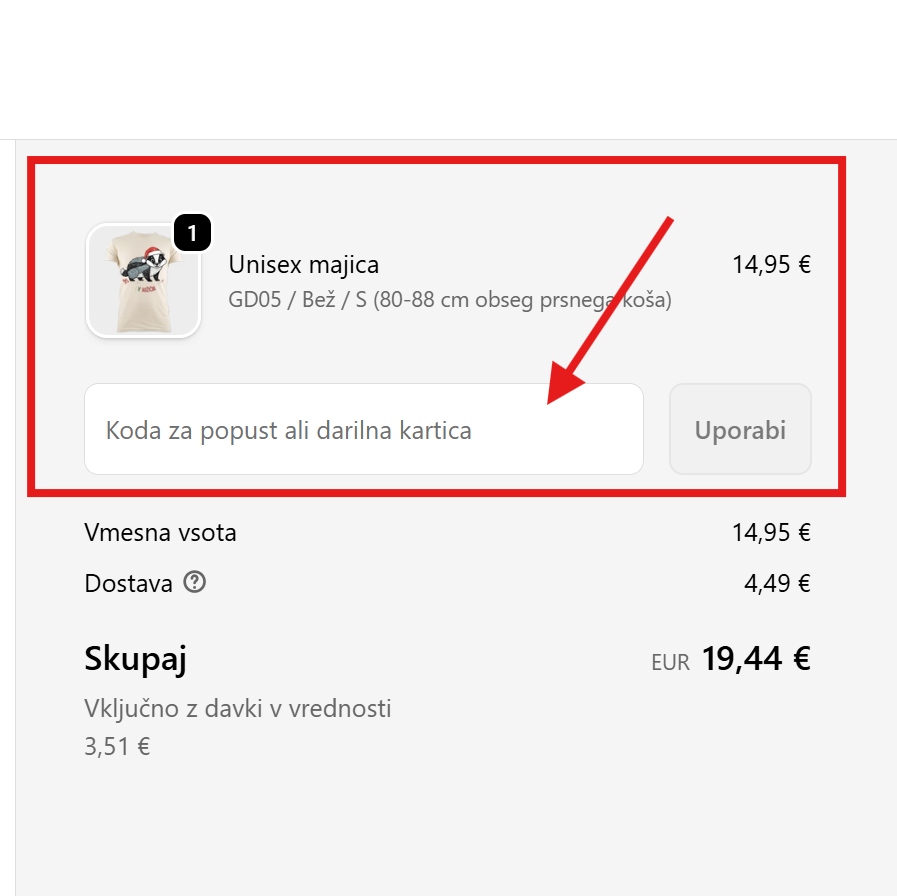Open the Unisex majica t-shirt thumbnail
Screen dimensions: 897x896
coord(143,281)
